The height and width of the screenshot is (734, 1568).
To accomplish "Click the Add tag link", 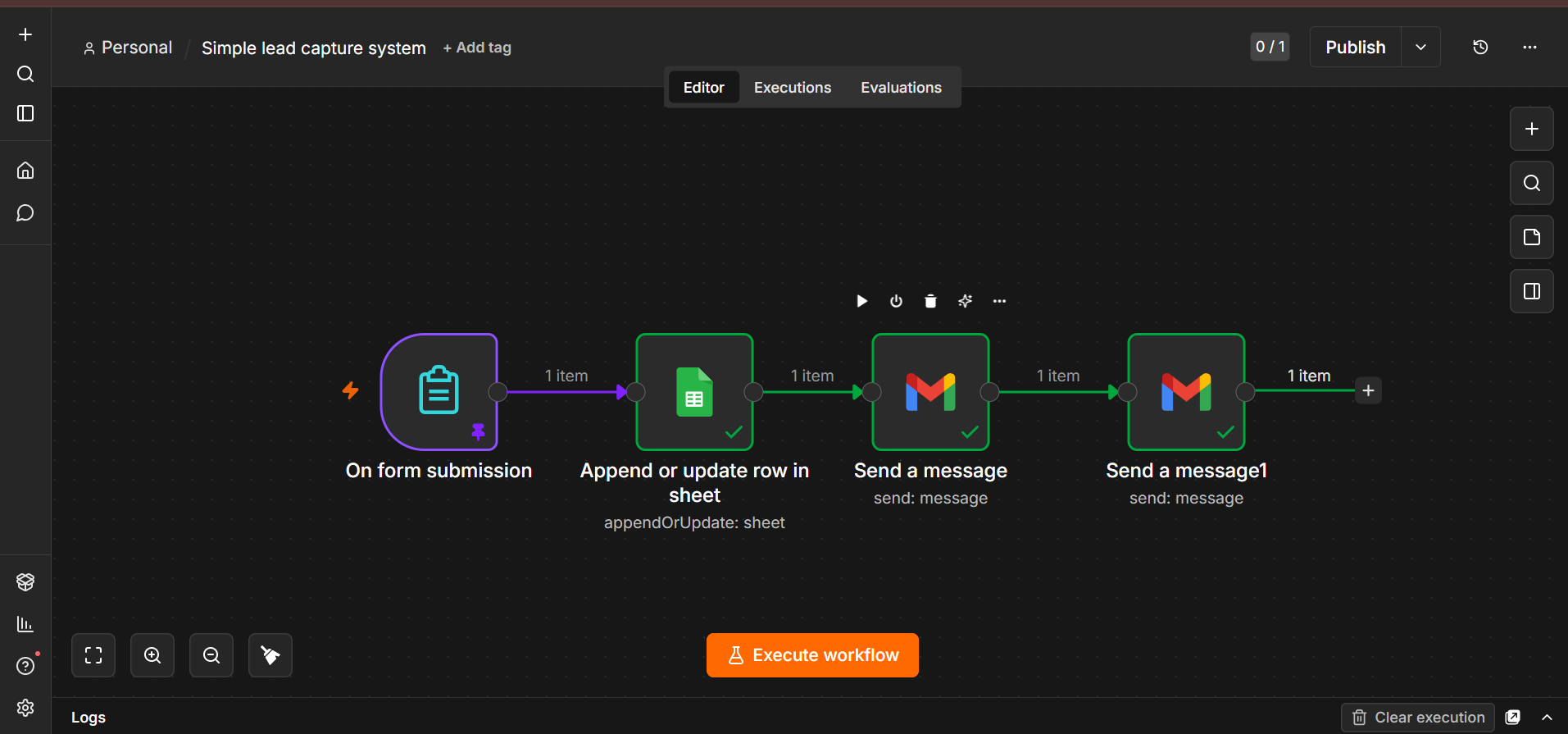I will click(x=477, y=48).
